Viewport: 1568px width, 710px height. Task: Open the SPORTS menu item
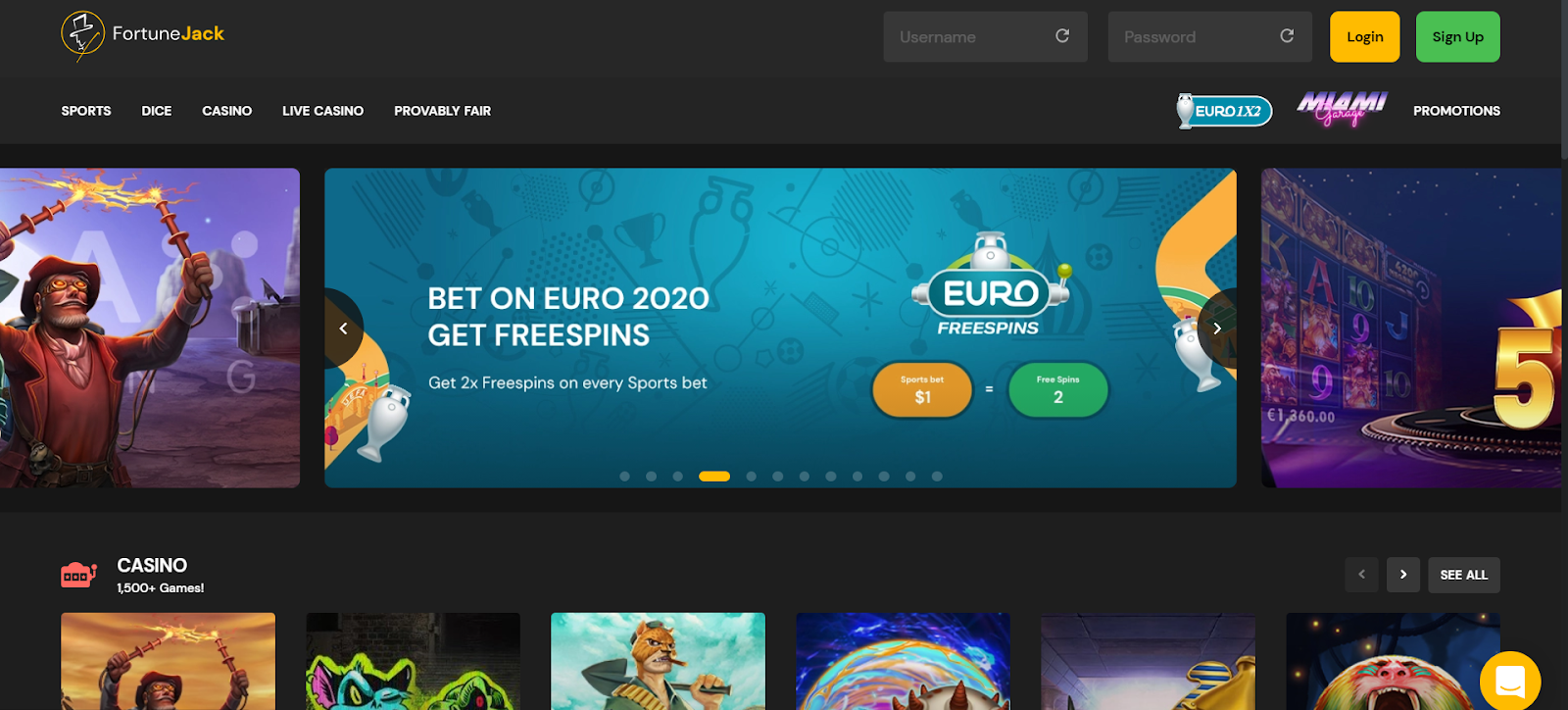86,111
